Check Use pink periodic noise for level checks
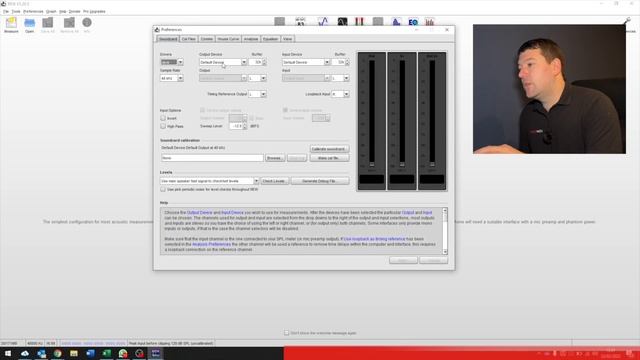 pos(163,189)
